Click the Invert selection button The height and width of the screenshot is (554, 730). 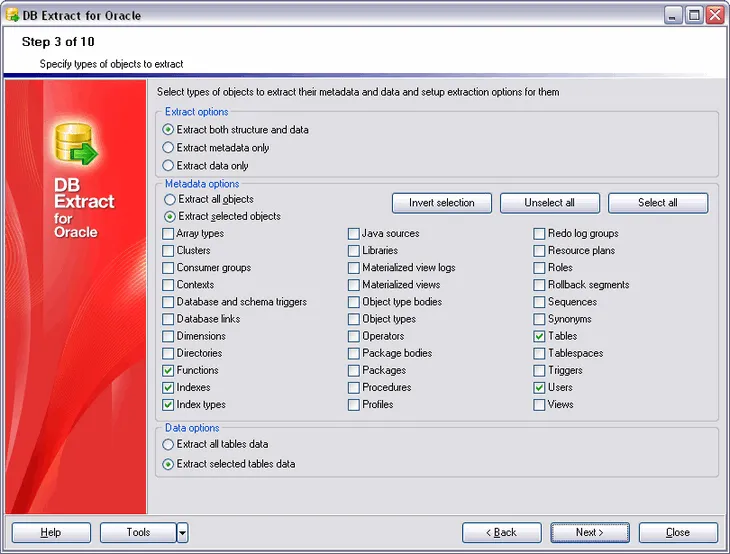[x=442, y=203]
